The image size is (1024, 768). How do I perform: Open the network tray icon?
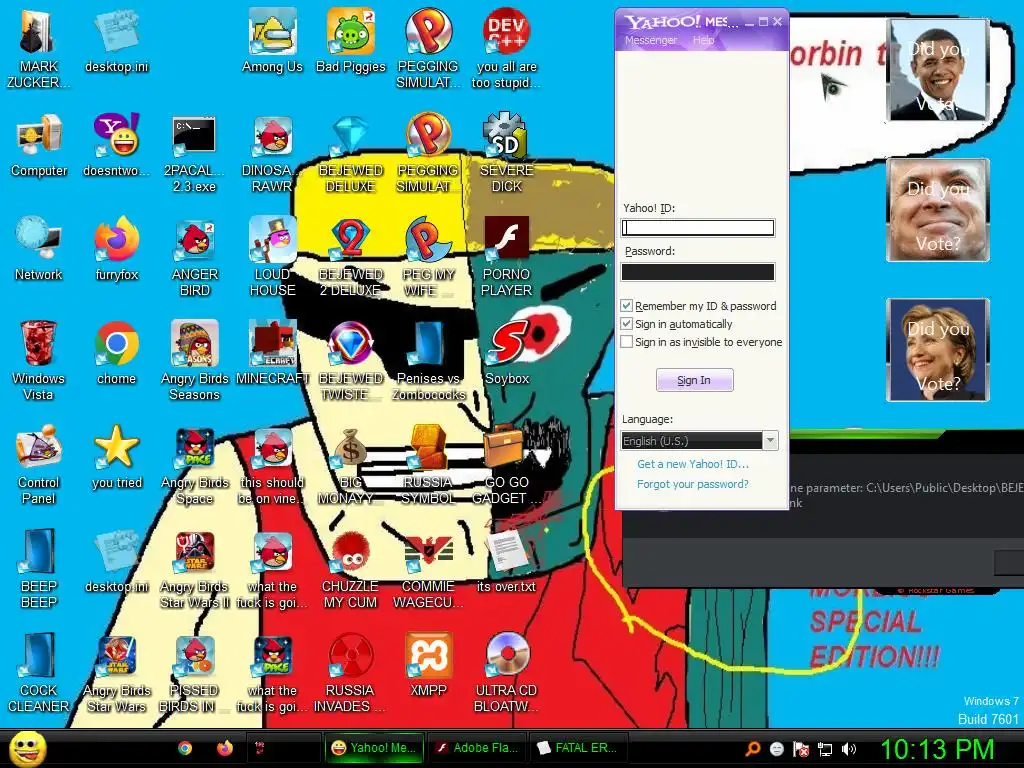tap(825, 749)
